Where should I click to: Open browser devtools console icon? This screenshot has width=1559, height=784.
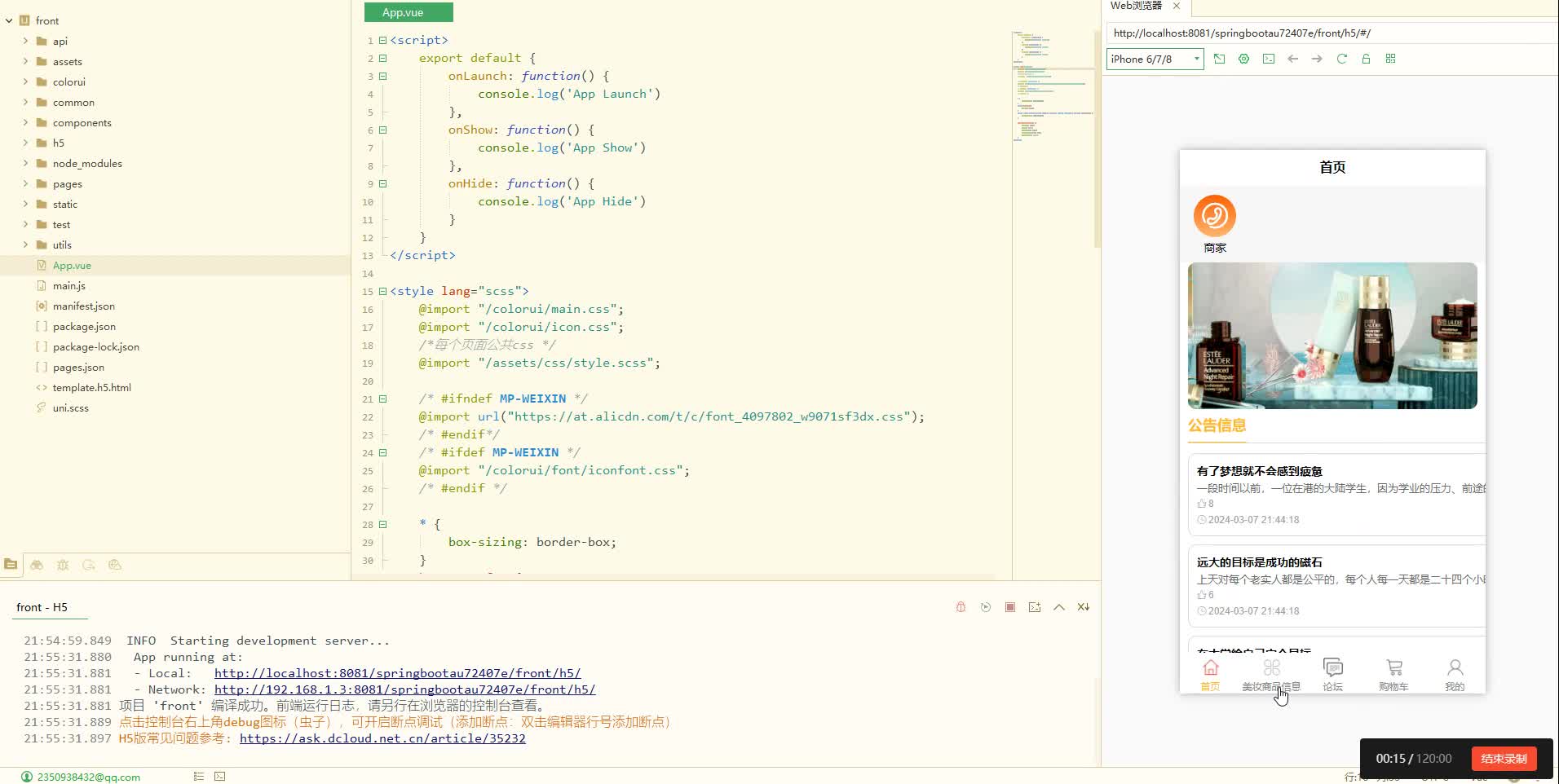[x=1268, y=59]
